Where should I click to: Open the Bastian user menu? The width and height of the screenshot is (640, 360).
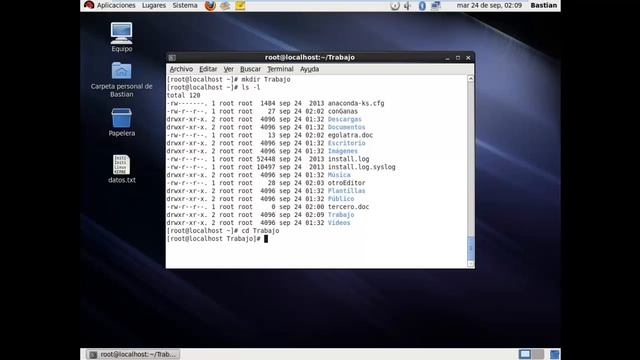coord(544,5)
